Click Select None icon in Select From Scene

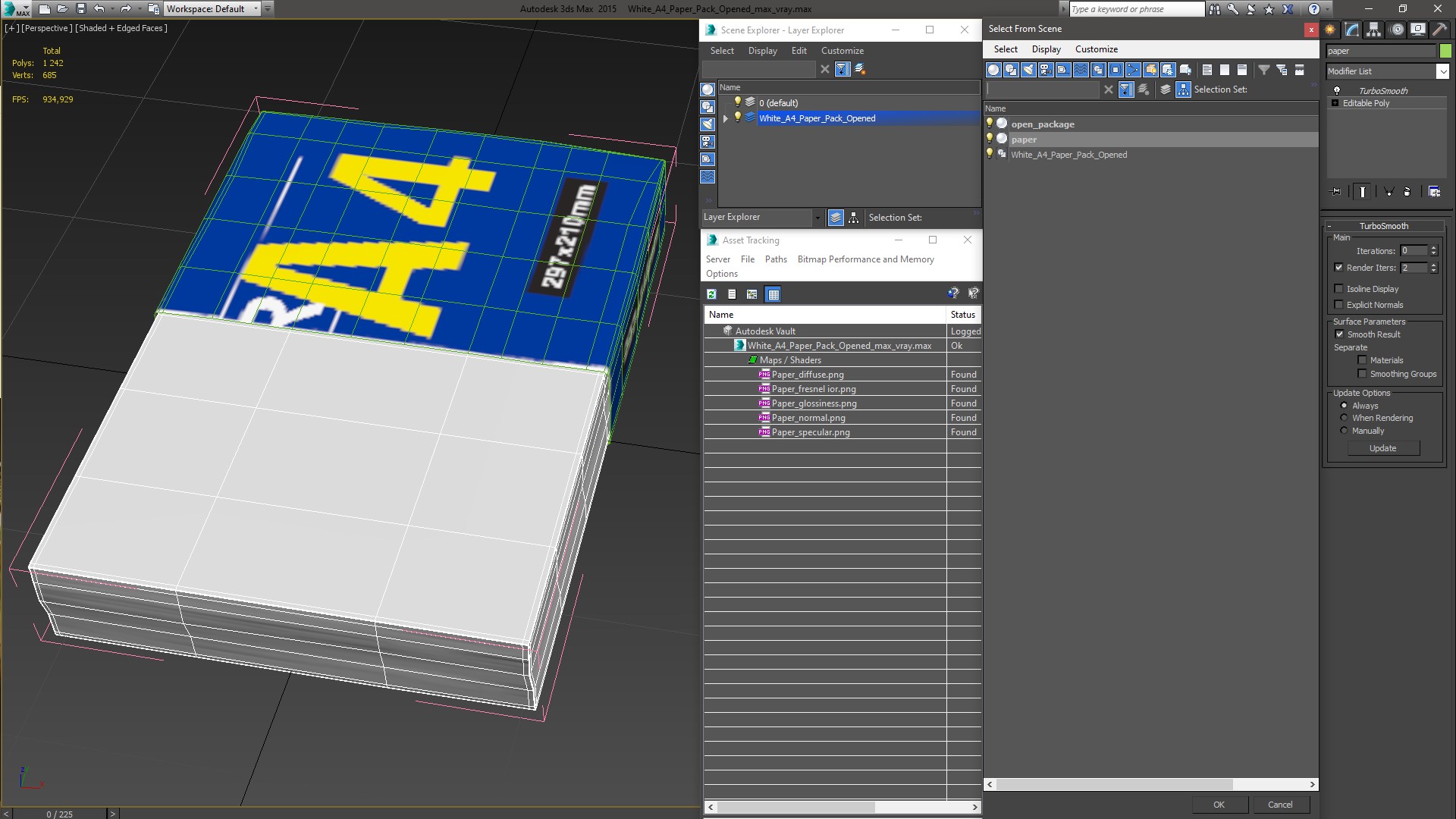[1225, 70]
